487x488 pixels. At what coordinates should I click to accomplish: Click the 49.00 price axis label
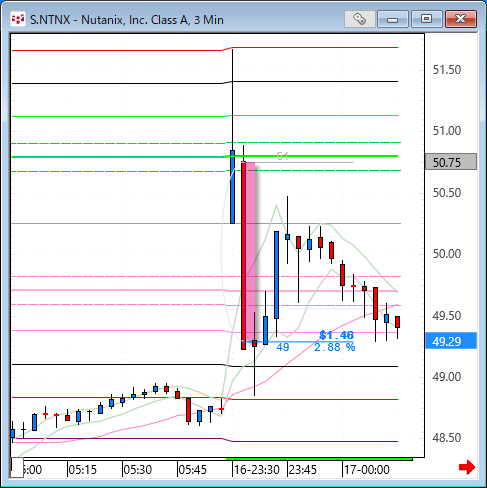447,377
